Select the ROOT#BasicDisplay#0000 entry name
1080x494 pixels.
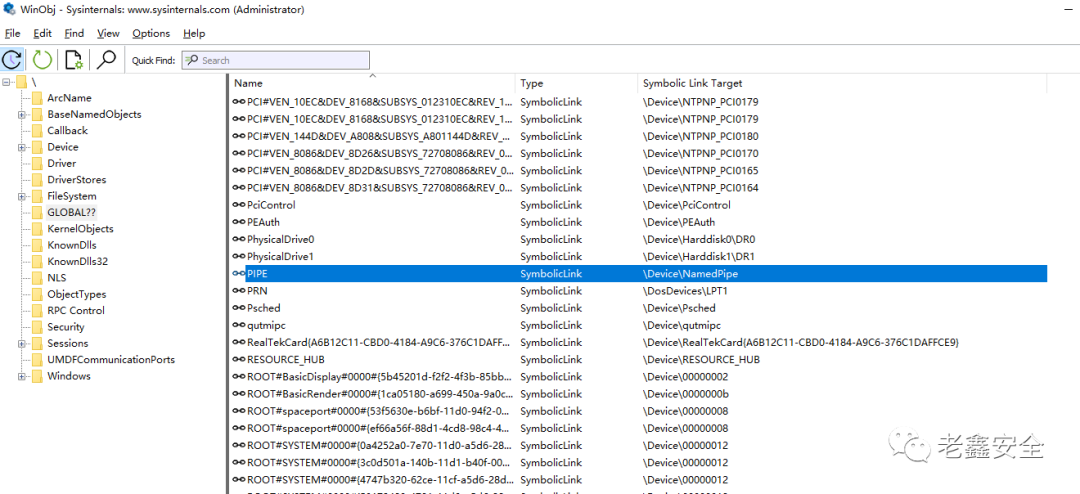tap(380, 377)
